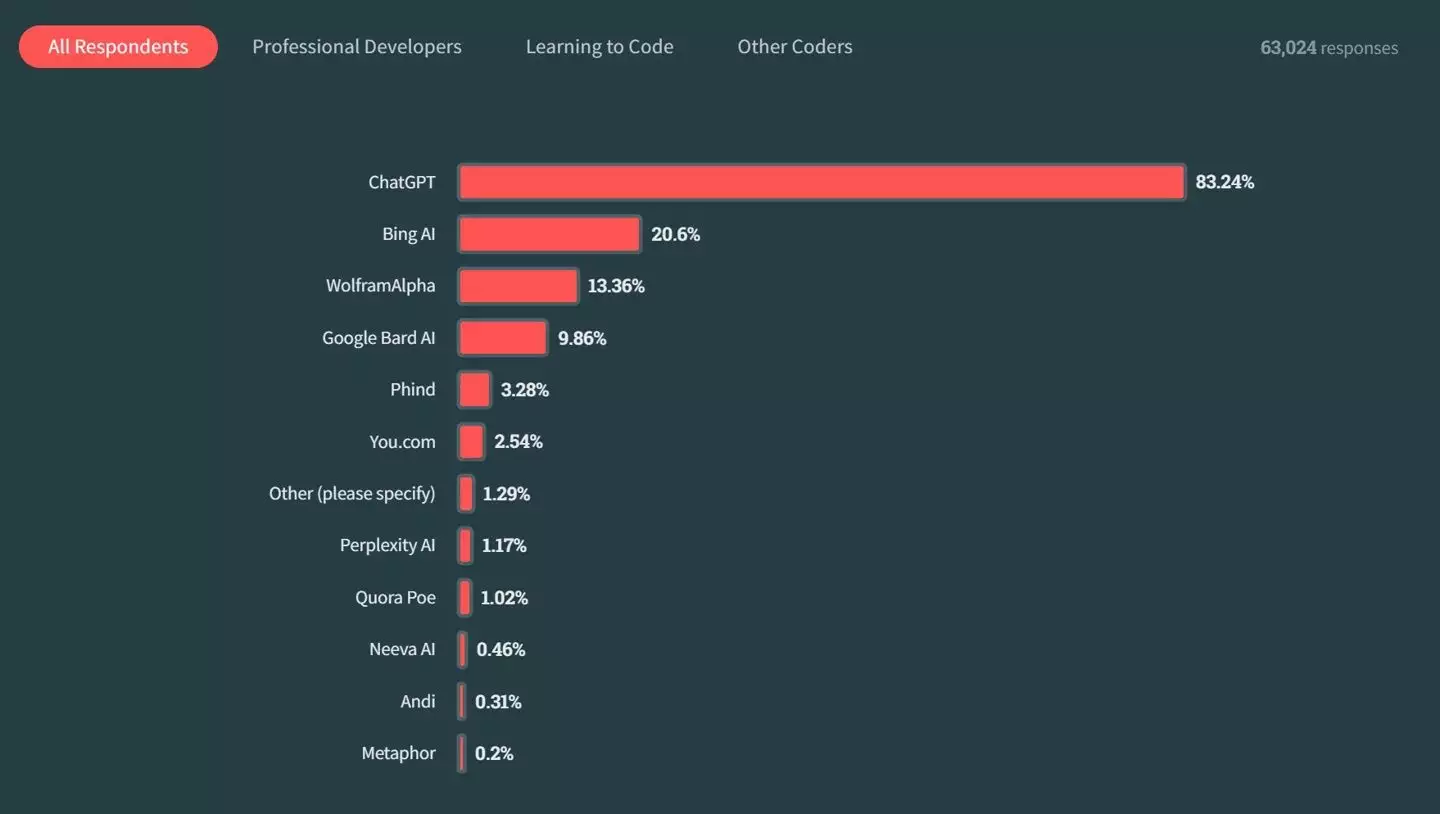Screen dimensions: 1440x814
Task: Click the Google Bard AI bar
Action: coord(503,338)
